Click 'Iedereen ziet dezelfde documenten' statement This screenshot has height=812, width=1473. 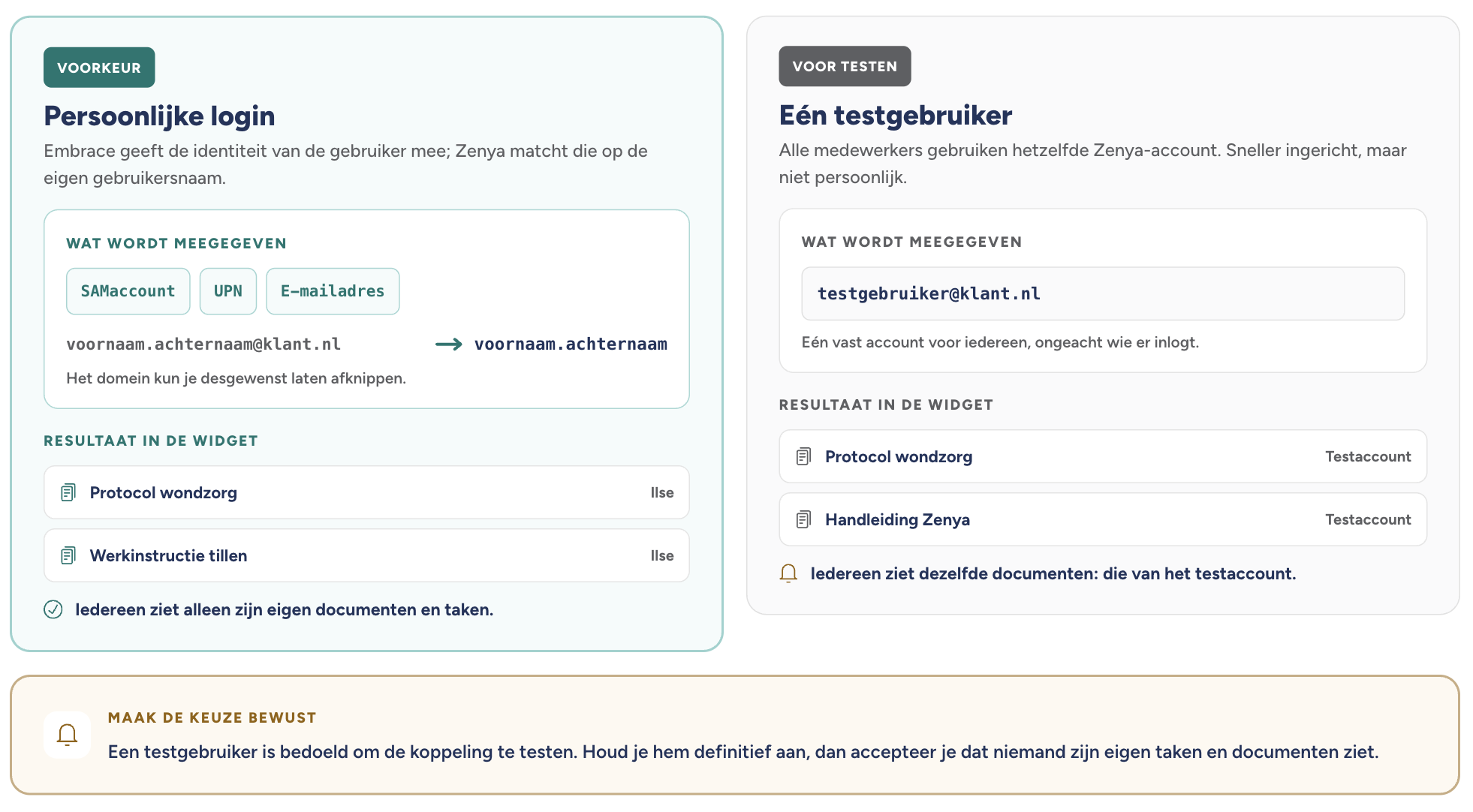(1053, 573)
